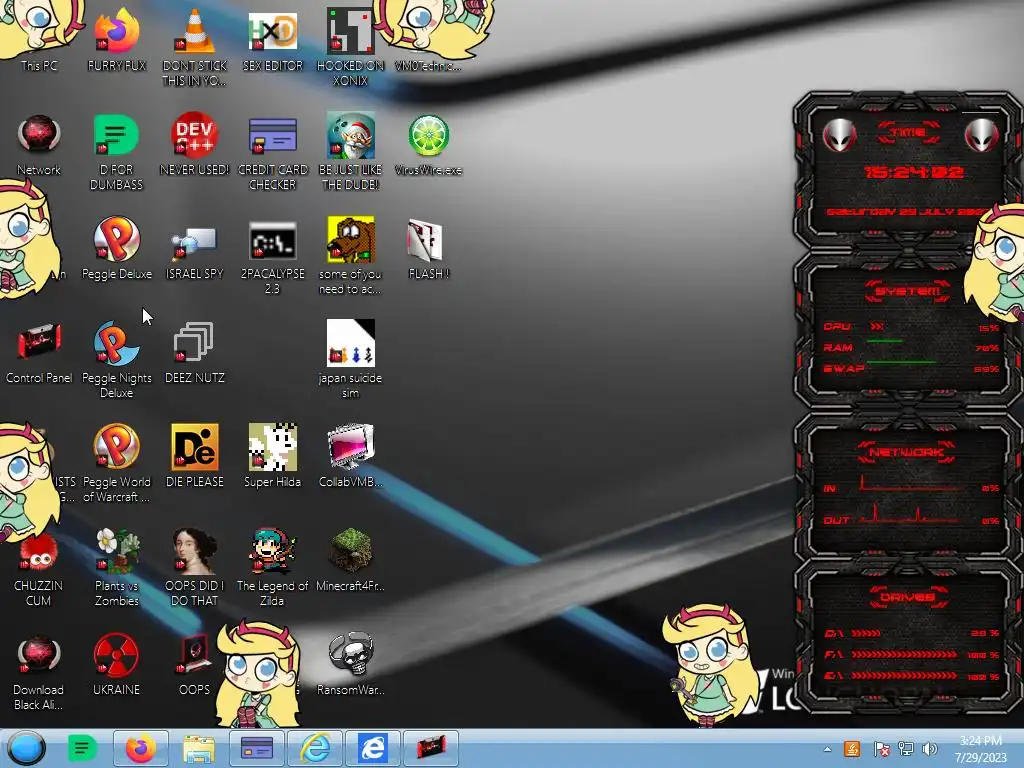Open Action Center flag tray icon
The width and height of the screenshot is (1024, 768).
coord(880,749)
